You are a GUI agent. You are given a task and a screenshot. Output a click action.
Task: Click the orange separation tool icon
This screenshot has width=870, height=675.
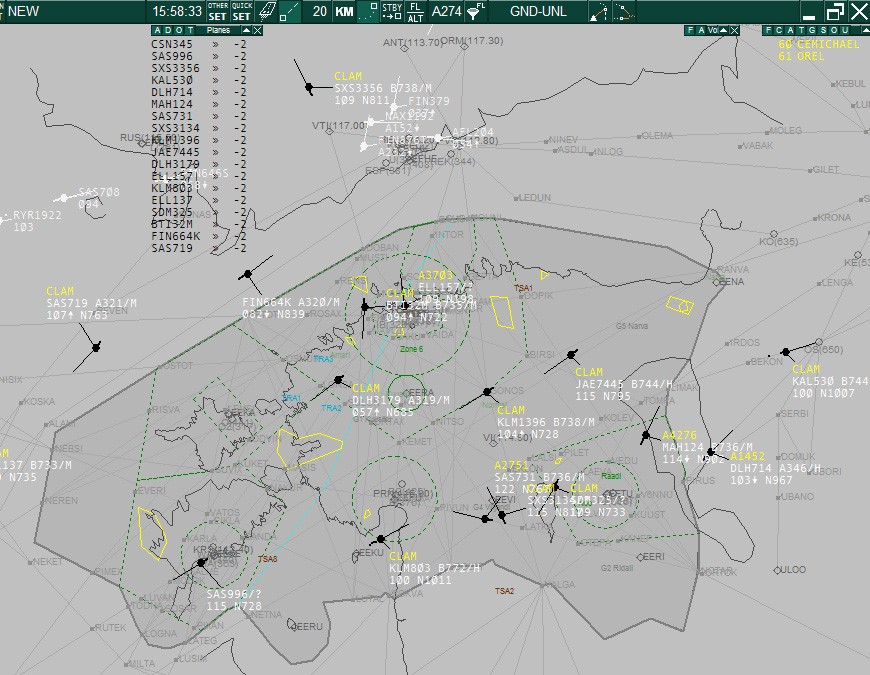click(624, 12)
